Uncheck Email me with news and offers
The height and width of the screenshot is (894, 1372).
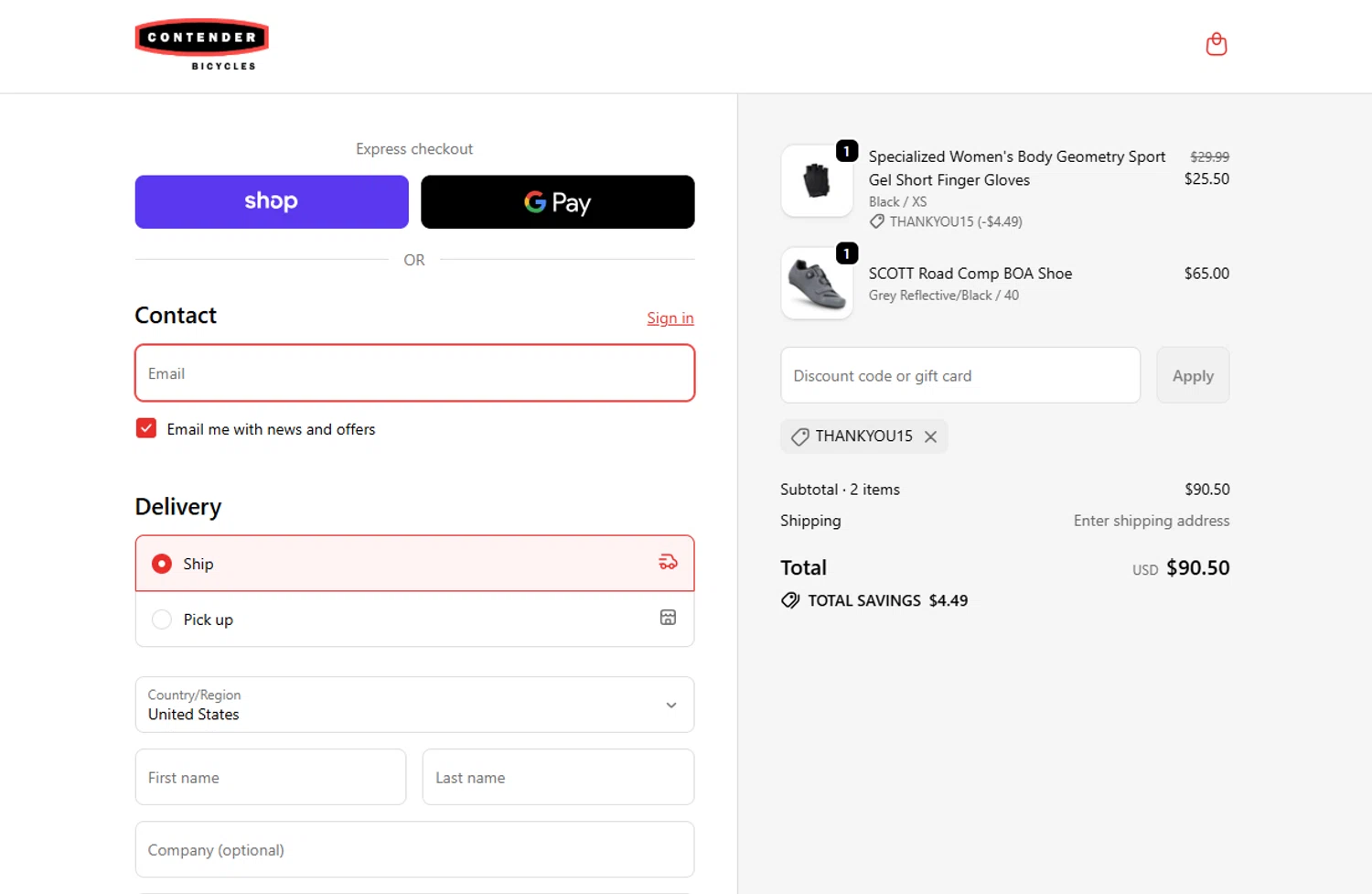146,428
